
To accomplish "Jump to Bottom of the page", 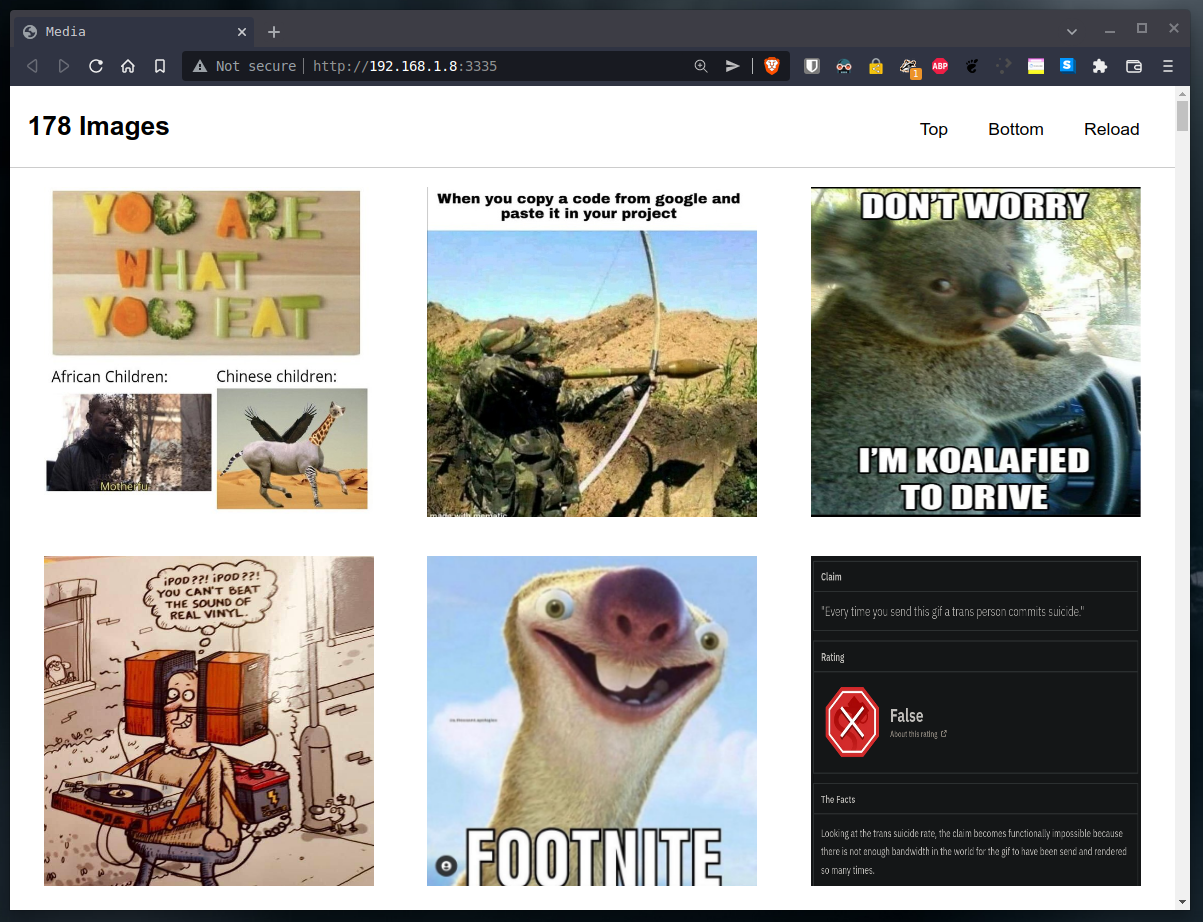I will click(x=1016, y=129).
